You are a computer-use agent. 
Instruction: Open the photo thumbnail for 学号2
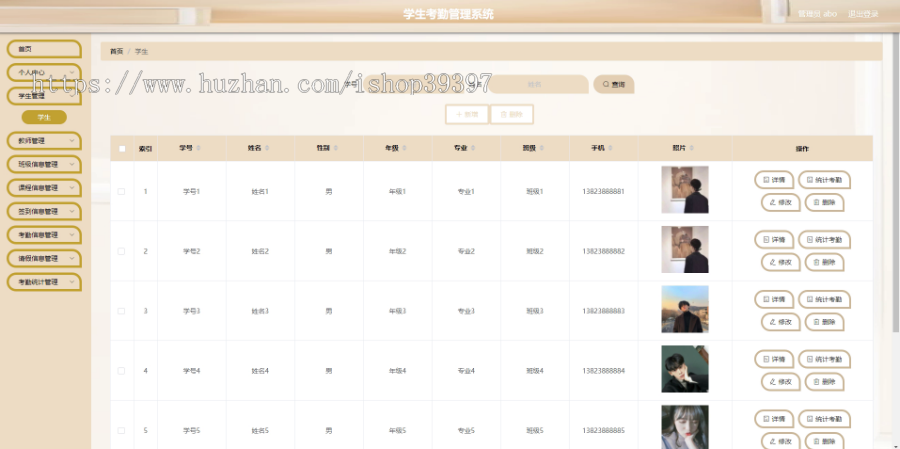tap(685, 249)
